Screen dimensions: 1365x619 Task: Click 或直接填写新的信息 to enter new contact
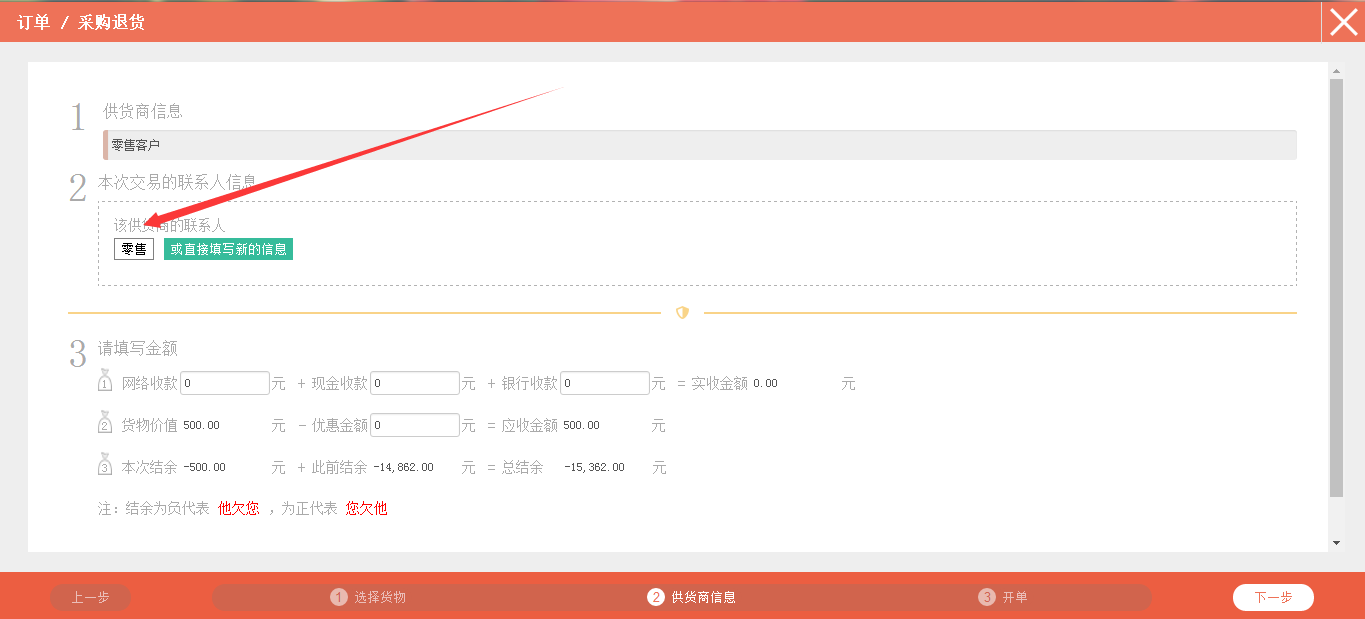coord(228,249)
